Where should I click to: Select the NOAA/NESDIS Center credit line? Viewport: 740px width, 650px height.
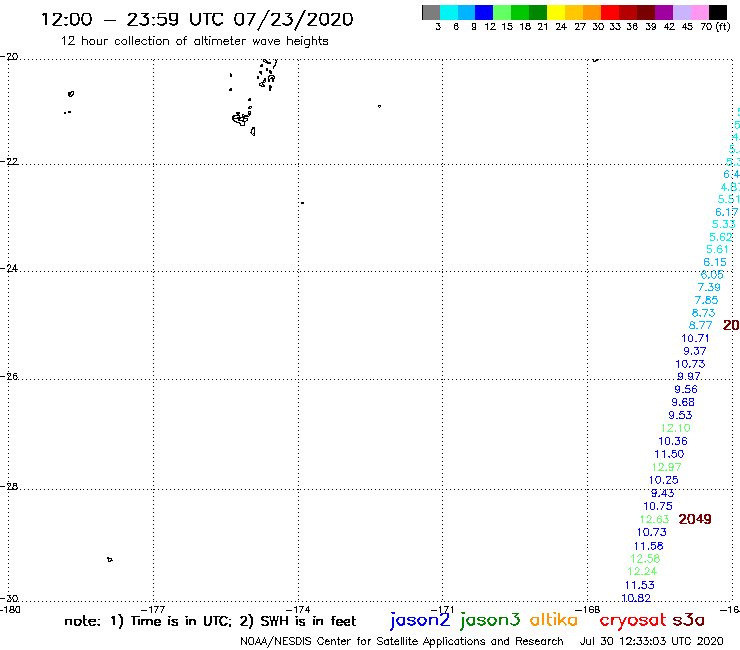[402, 642]
